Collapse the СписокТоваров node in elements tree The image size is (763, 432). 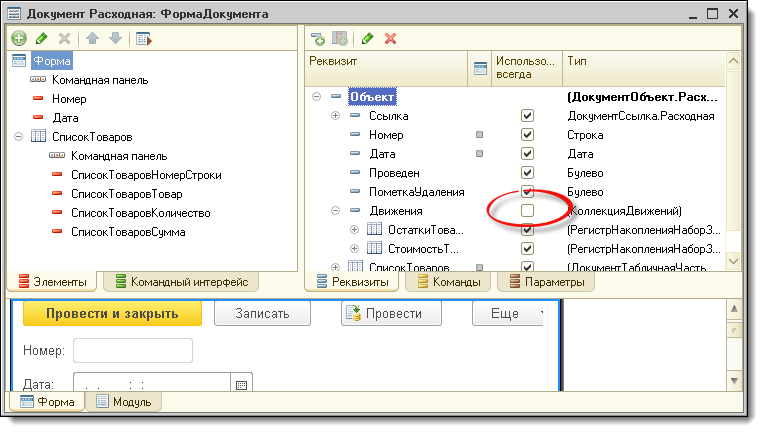point(18,137)
